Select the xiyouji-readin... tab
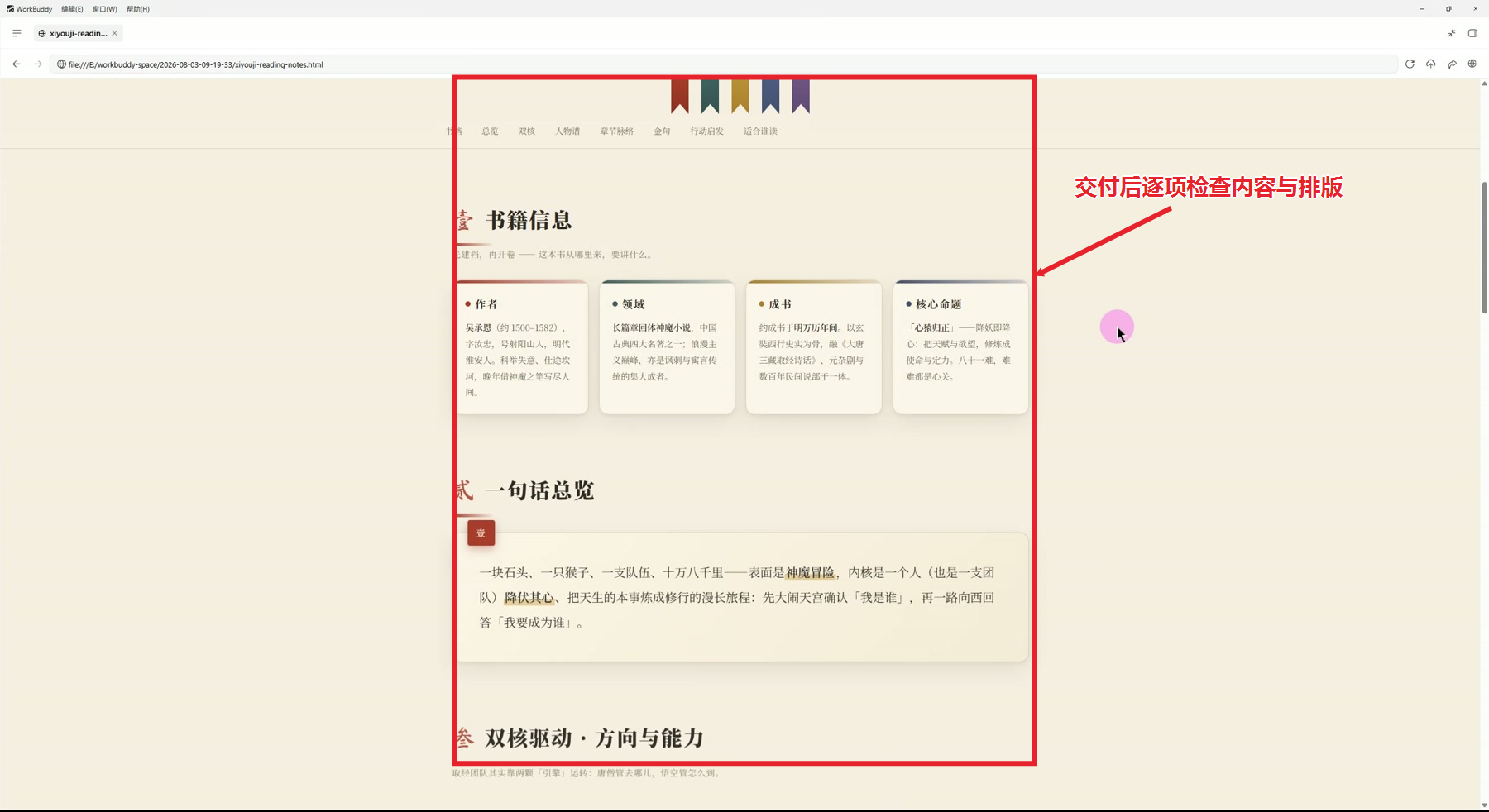The width and height of the screenshot is (1489, 812). pos(79,33)
